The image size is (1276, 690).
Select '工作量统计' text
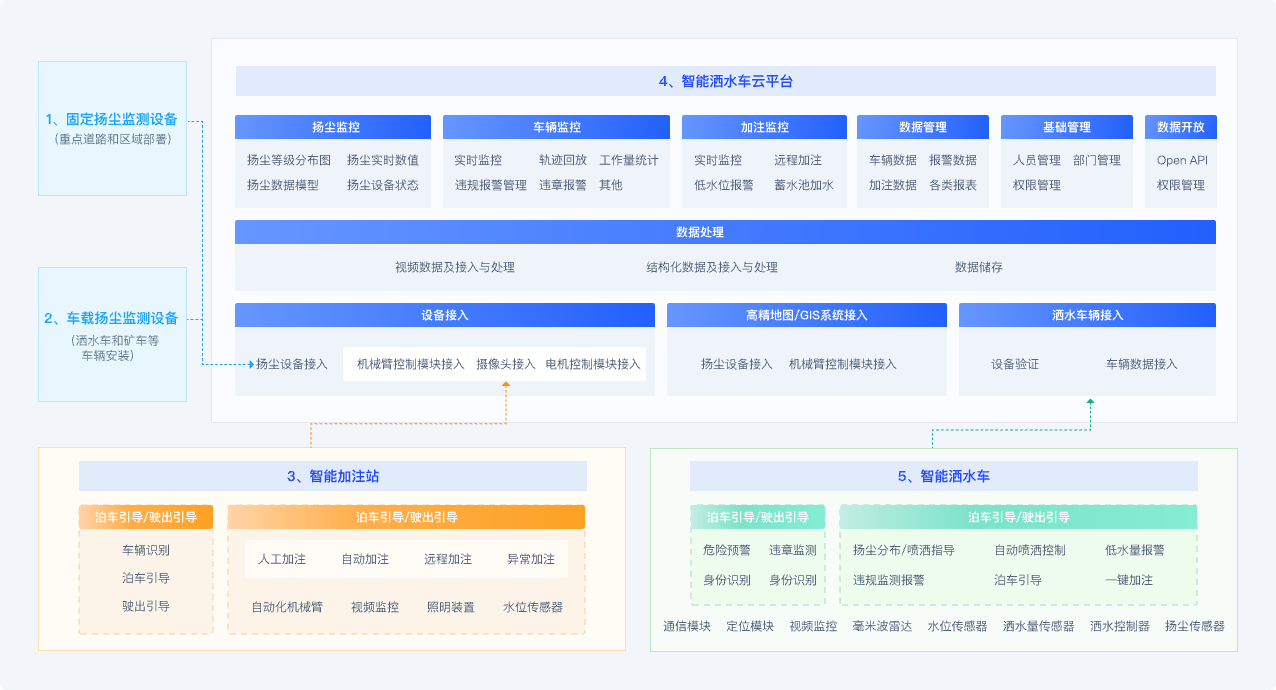point(629,160)
